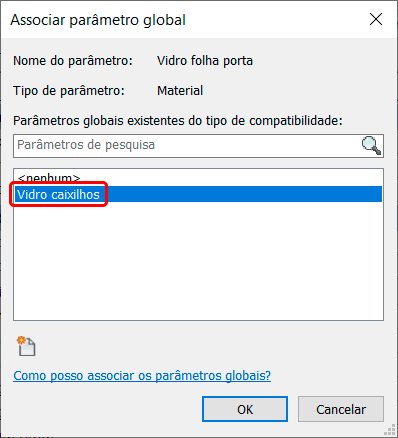The image size is (398, 438).
Task: Click the Parâmetros globais existentes label
Action: tap(178, 120)
